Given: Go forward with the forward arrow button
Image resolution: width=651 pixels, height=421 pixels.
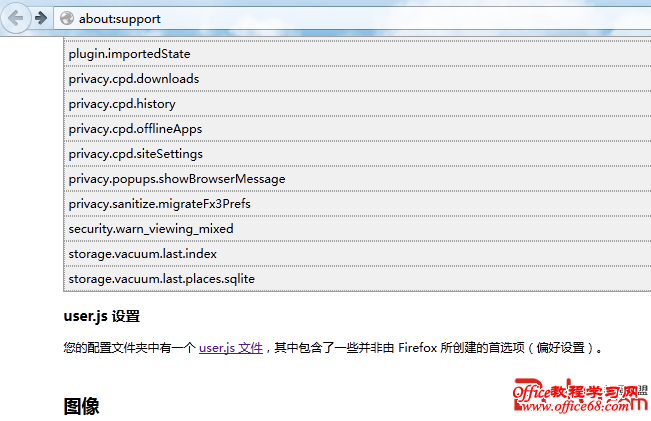Looking at the screenshot, I should coord(41,18).
